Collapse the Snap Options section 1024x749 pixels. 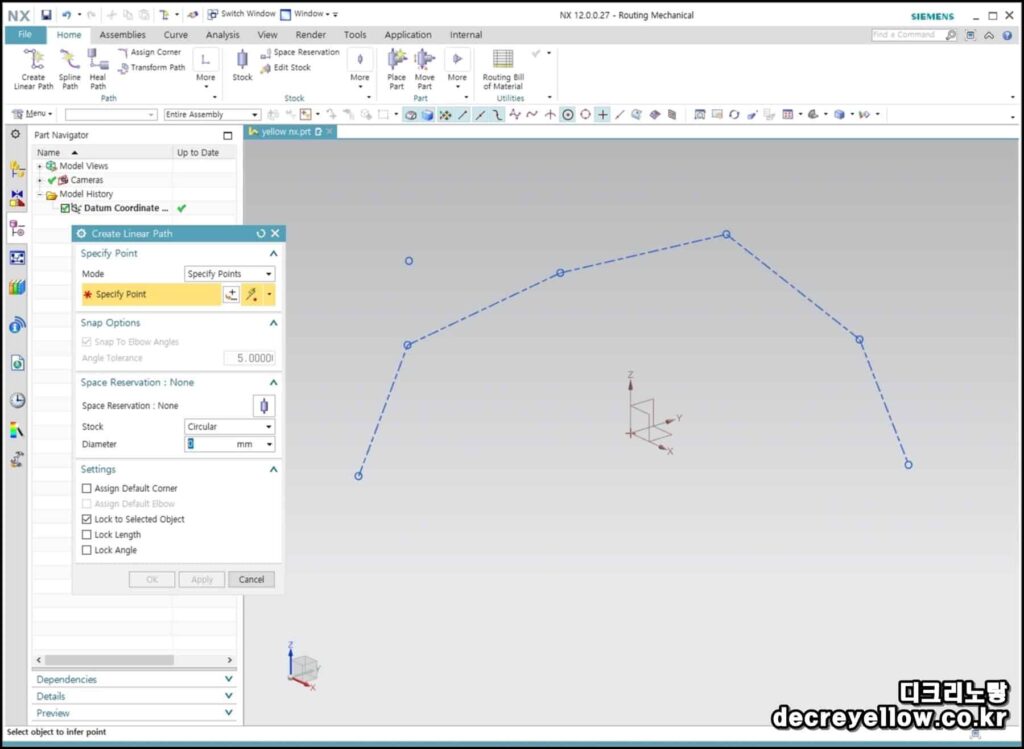point(274,323)
